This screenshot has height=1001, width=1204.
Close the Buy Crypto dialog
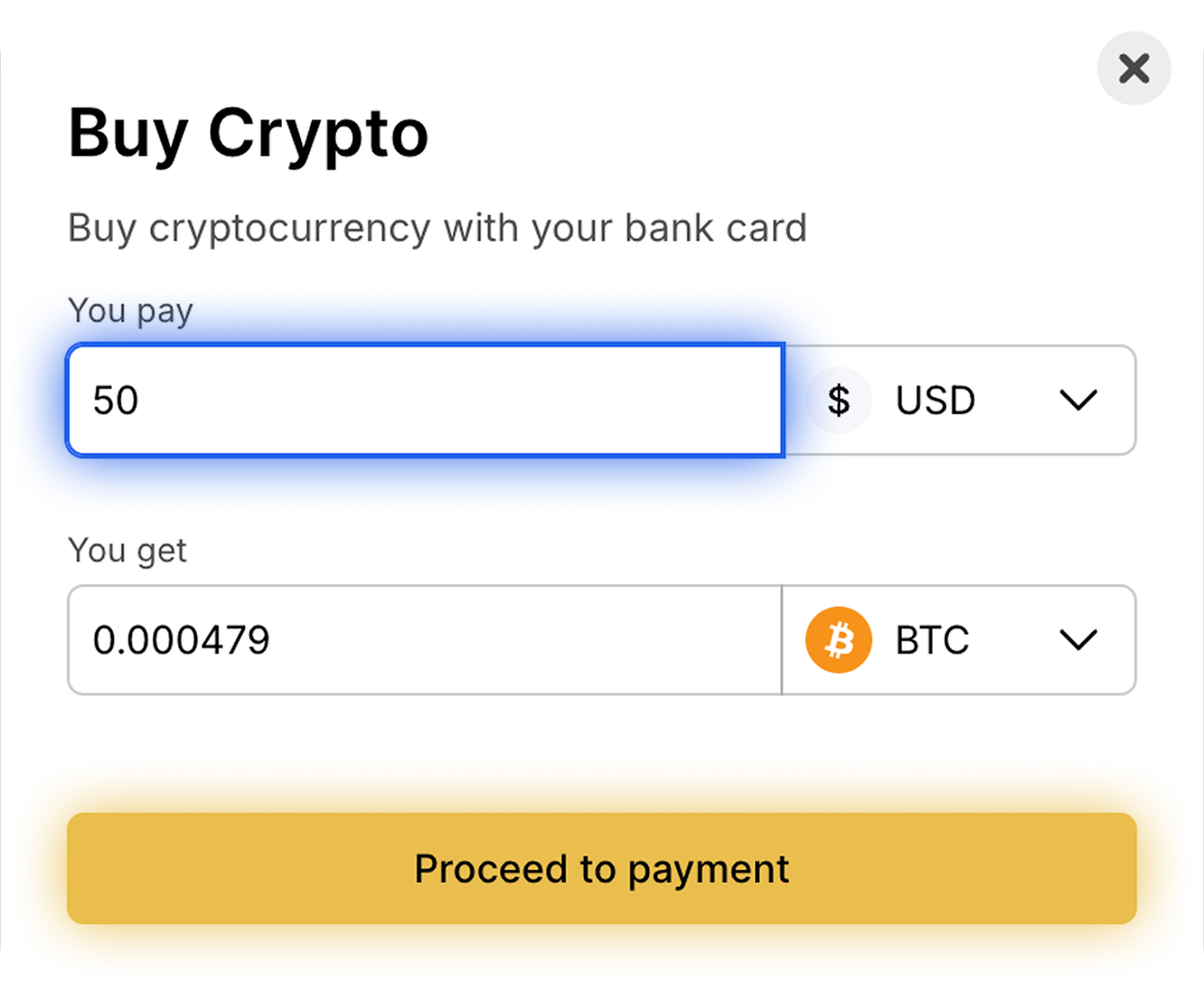coord(1133,68)
